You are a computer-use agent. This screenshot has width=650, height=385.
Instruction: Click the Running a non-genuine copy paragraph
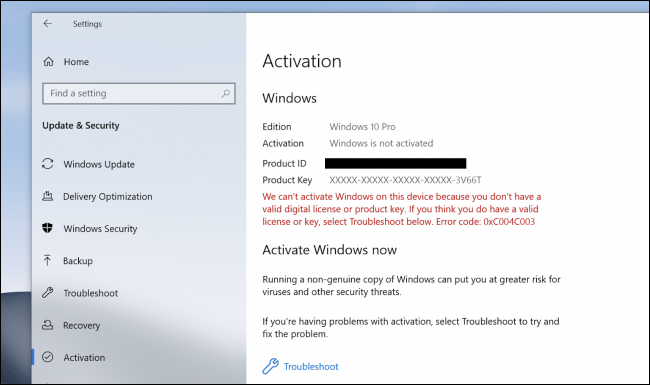(x=411, y=286)
